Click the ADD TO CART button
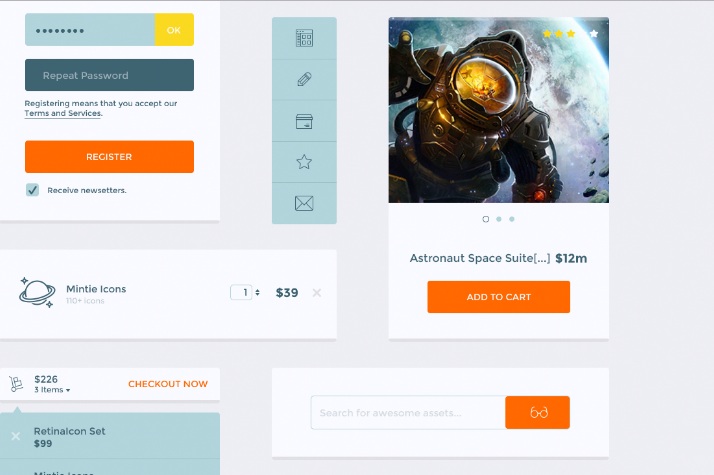The height and width of the screenshot is (475, 714). pyautogui.click(x=499, y=297)
